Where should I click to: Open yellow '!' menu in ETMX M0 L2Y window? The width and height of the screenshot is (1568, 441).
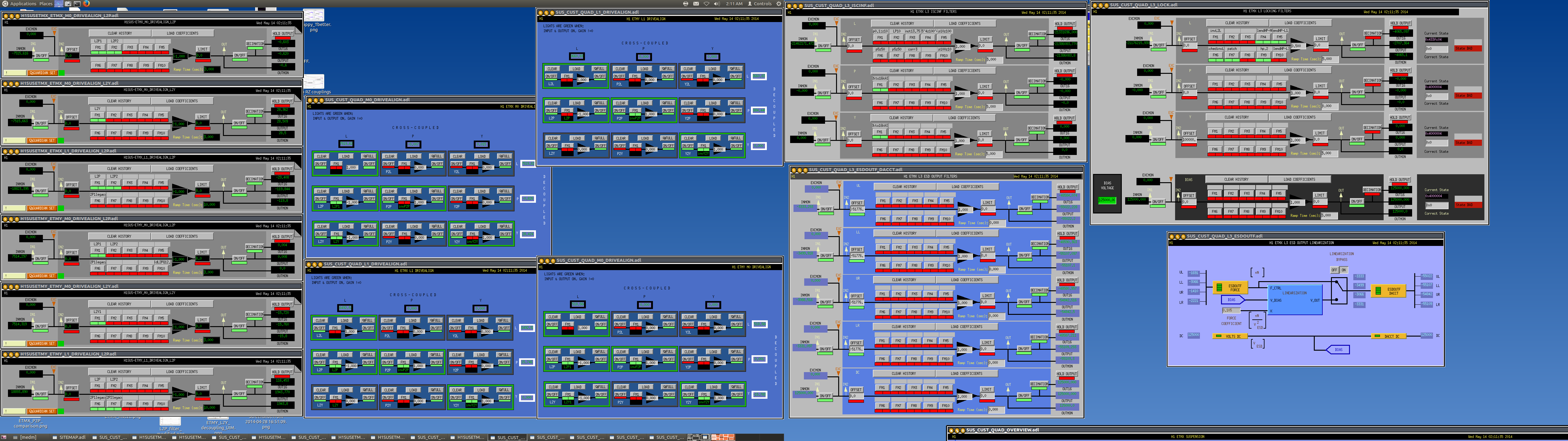coord(15,141)
